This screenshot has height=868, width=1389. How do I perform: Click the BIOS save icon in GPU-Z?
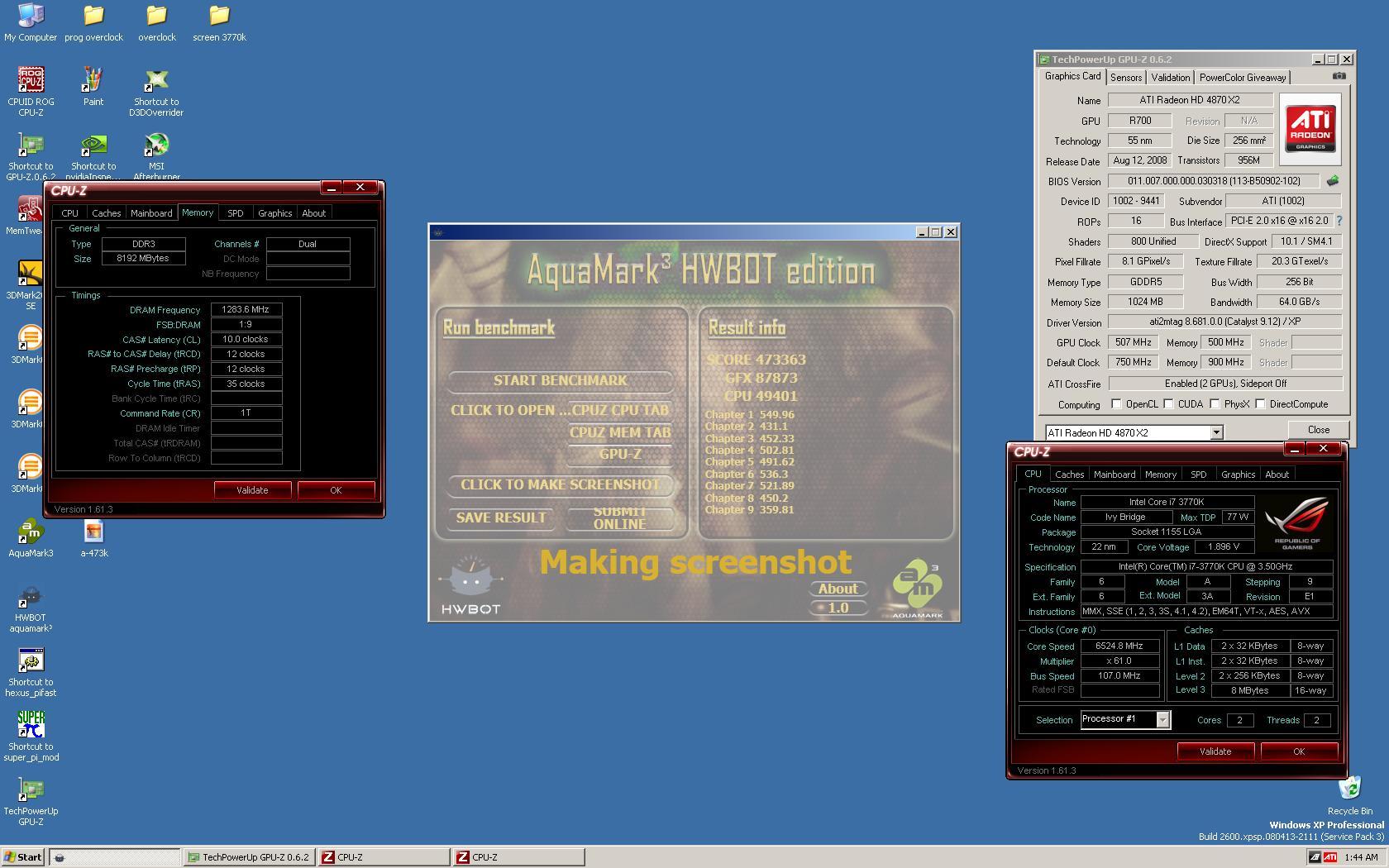point(1333,180)
